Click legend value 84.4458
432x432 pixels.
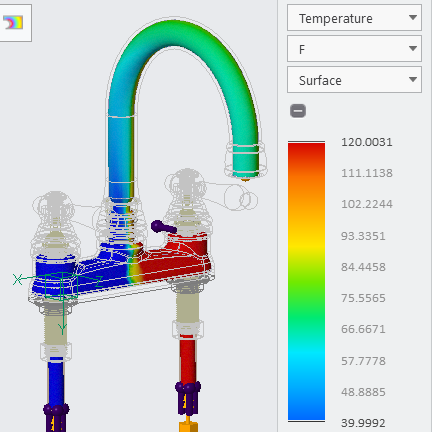pos(363,267)
